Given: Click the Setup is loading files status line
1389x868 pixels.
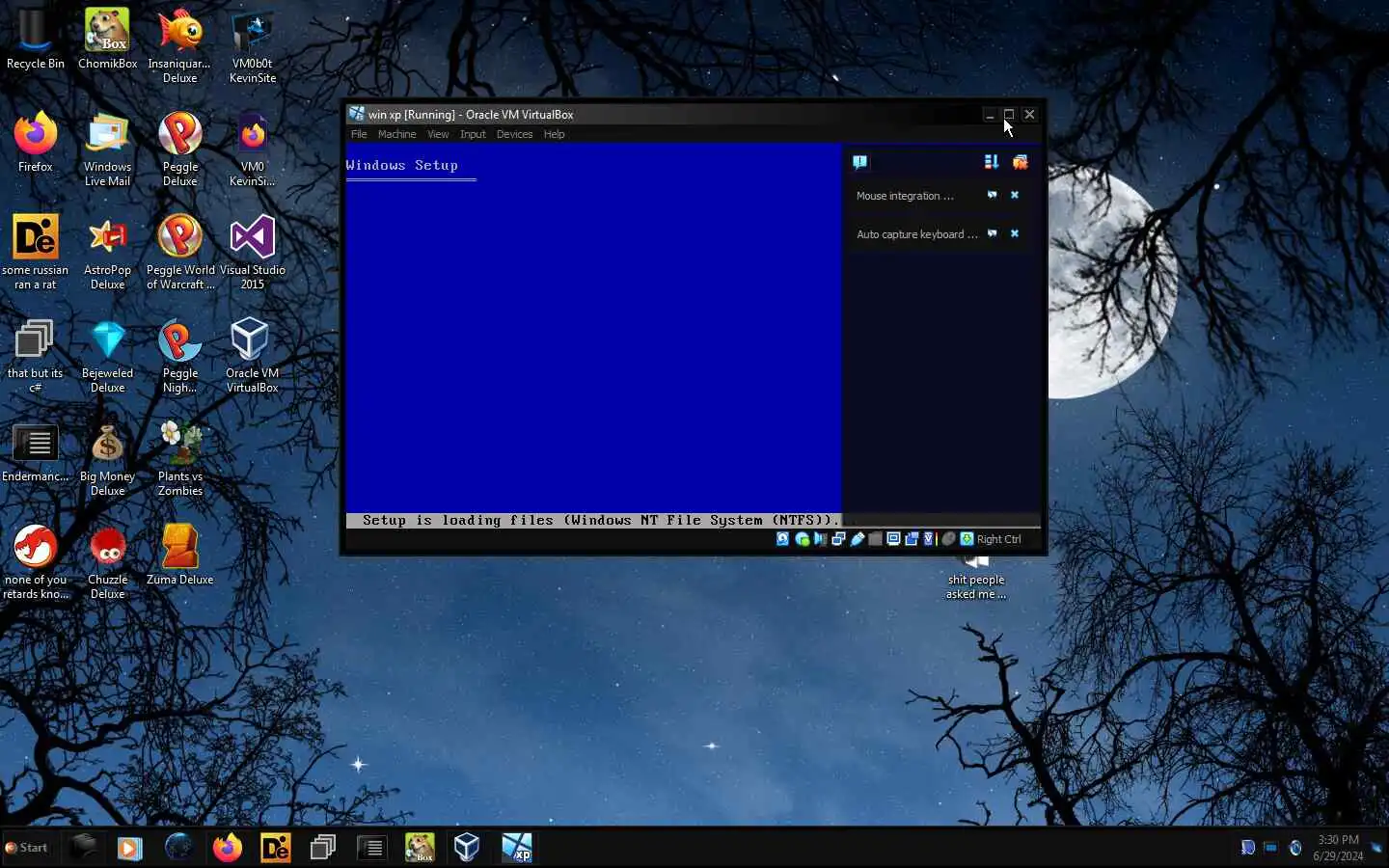Looking at the screenshot, I should (601, 521).
